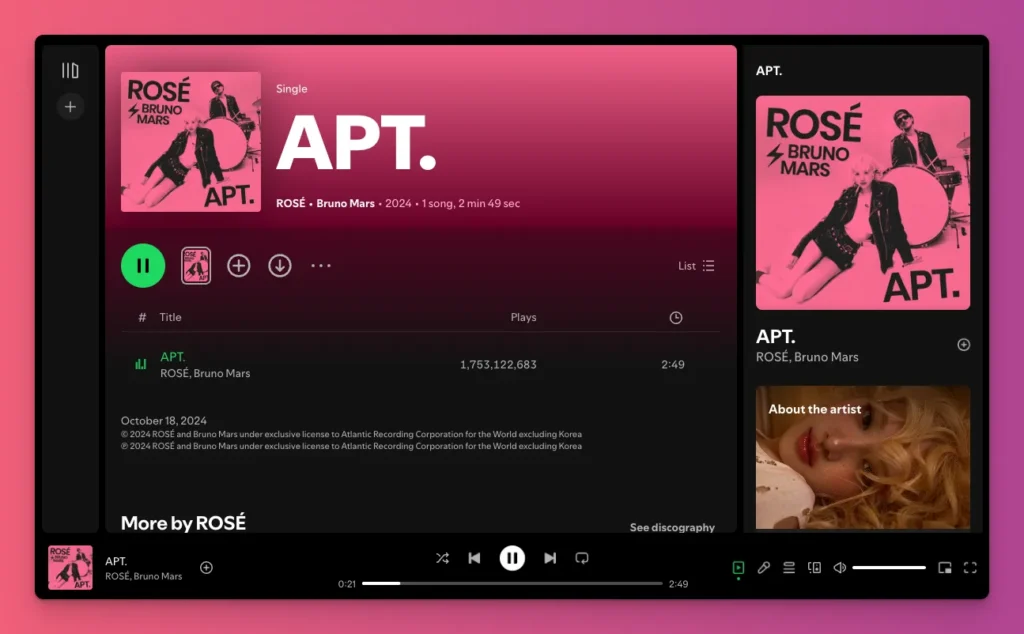Skip to previous track
Viewport: 1024px width, 634px height.
[475, 558]
